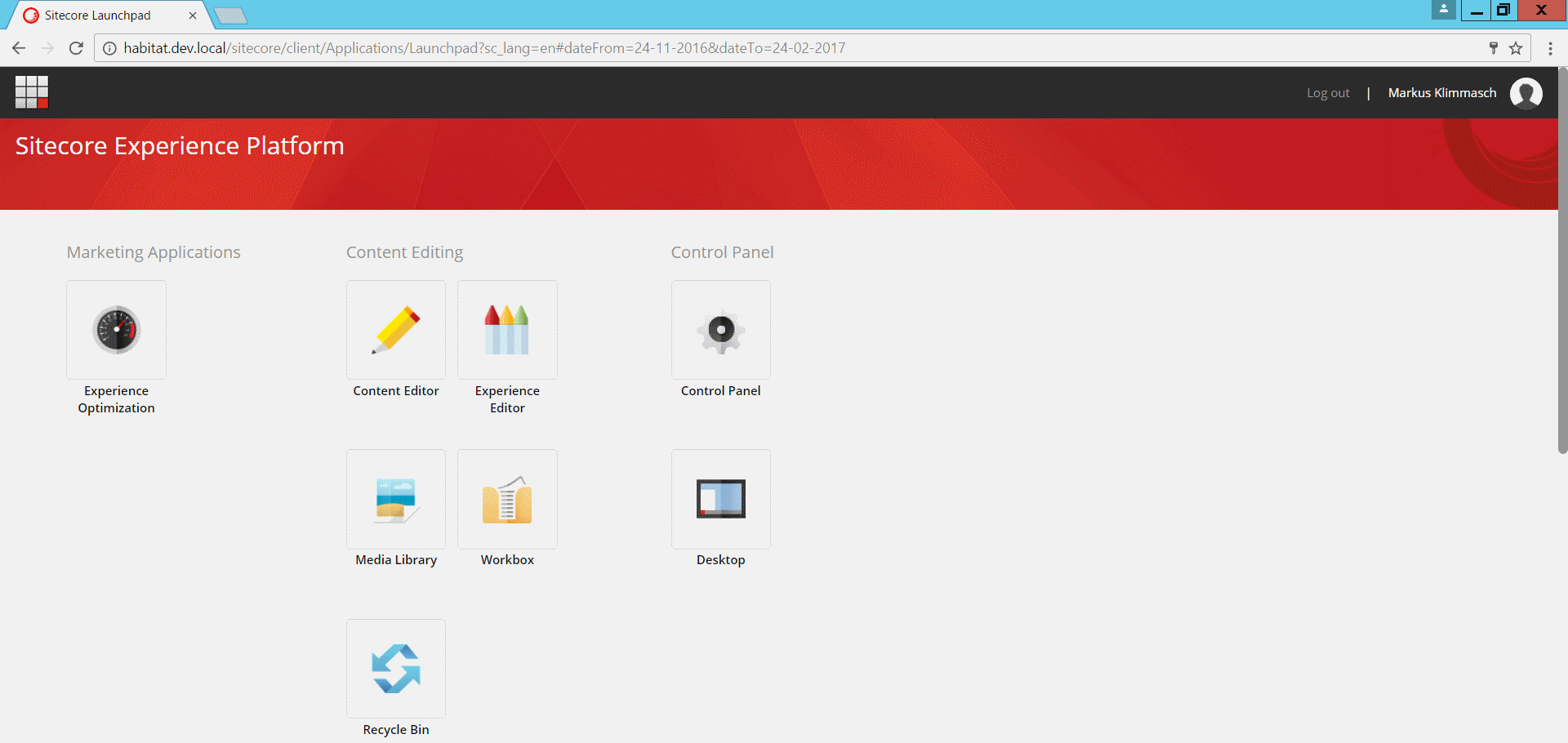Open the Experience Optimization app icon
This screenshot has height=743, width=1568.
click(116, 330)
